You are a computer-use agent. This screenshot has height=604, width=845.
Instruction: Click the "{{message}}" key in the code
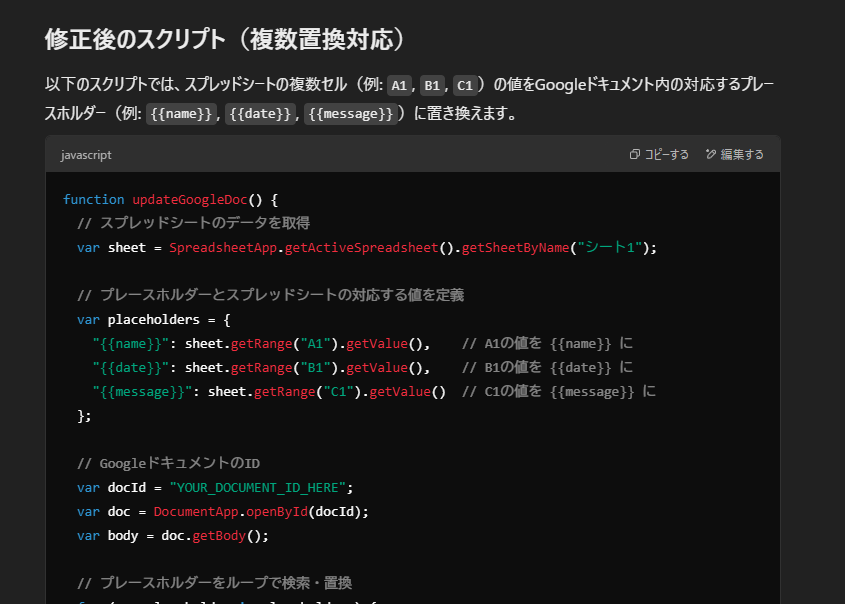tap(142, 392)
